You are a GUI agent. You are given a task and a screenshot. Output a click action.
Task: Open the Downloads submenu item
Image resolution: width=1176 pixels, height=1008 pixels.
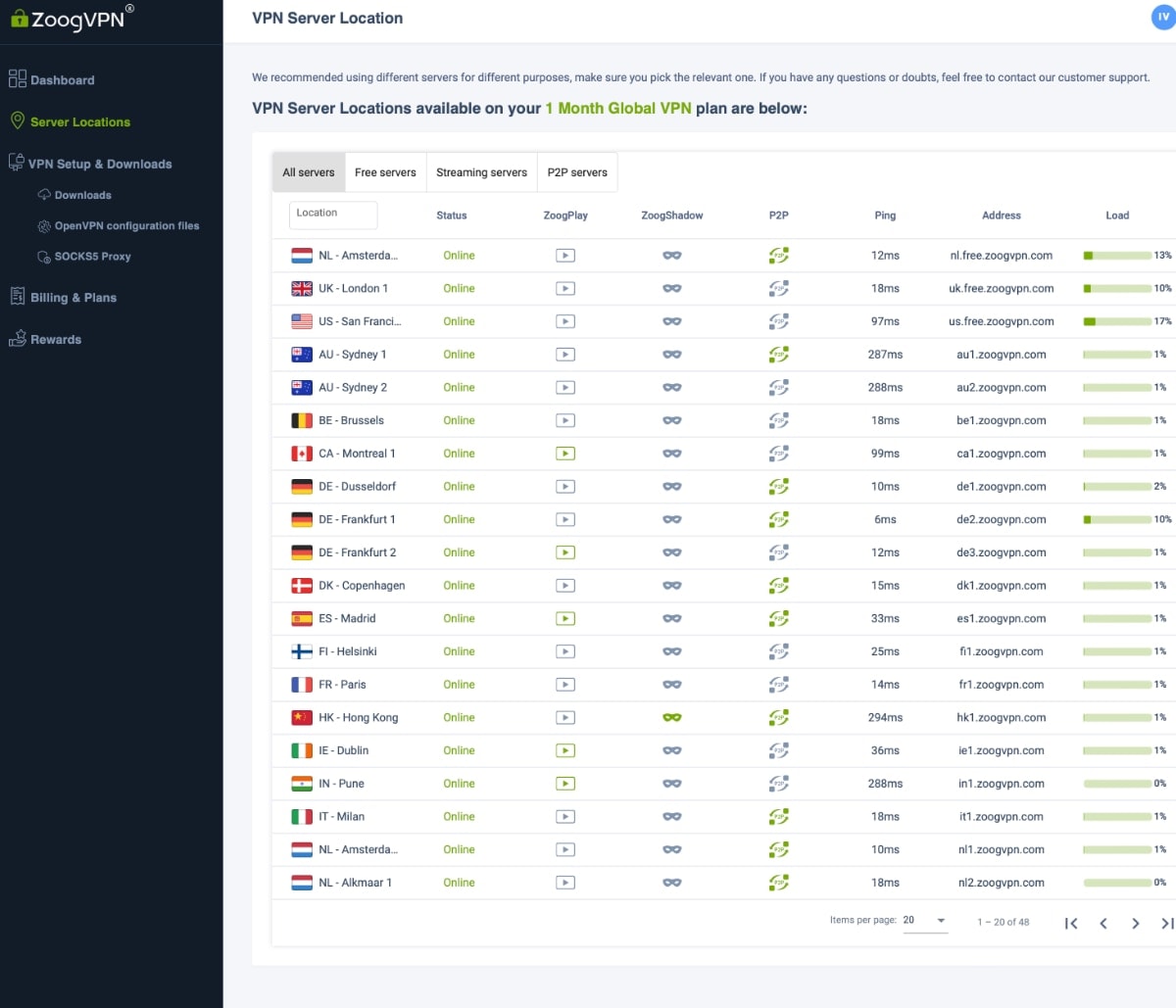click(74, 195)
